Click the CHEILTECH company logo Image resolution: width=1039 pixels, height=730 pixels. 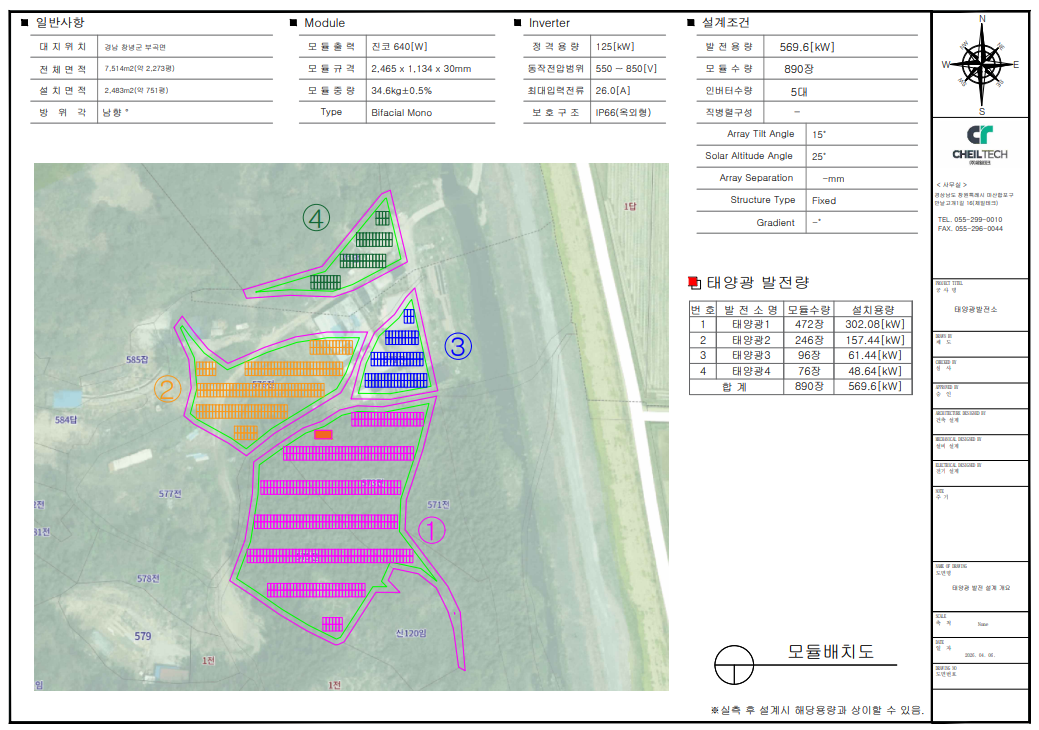980,141
